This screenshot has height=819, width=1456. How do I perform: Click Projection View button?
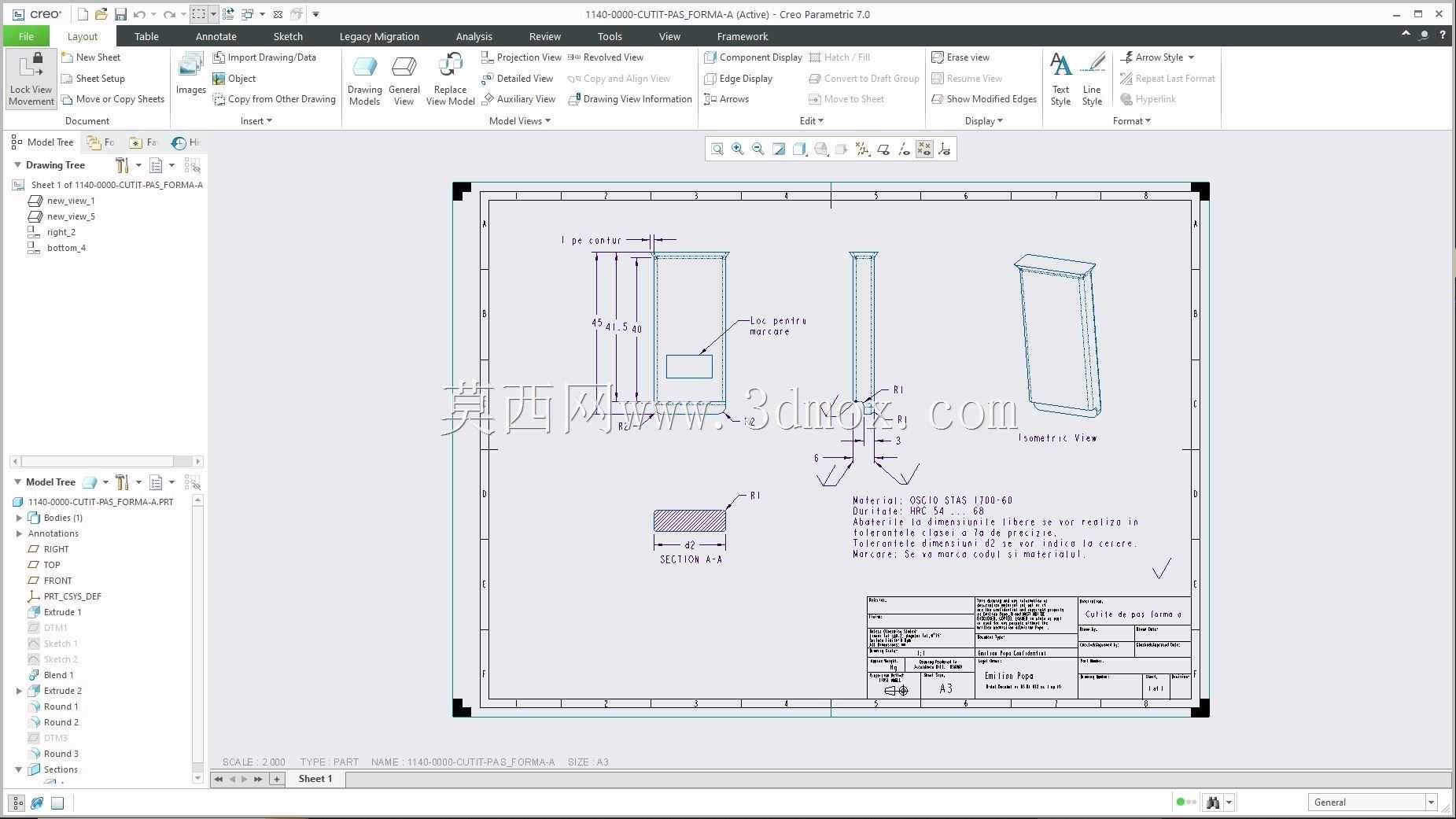[522, 57]
